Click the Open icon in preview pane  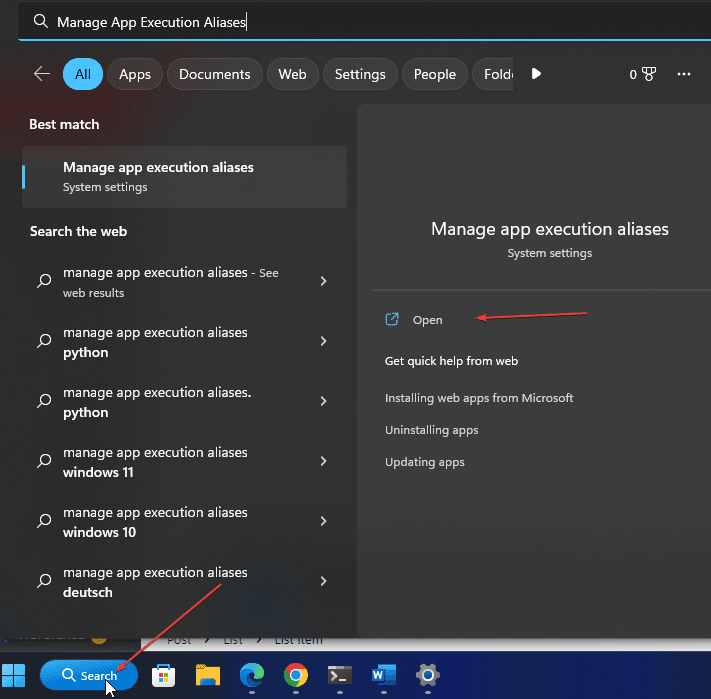(392, 320)
